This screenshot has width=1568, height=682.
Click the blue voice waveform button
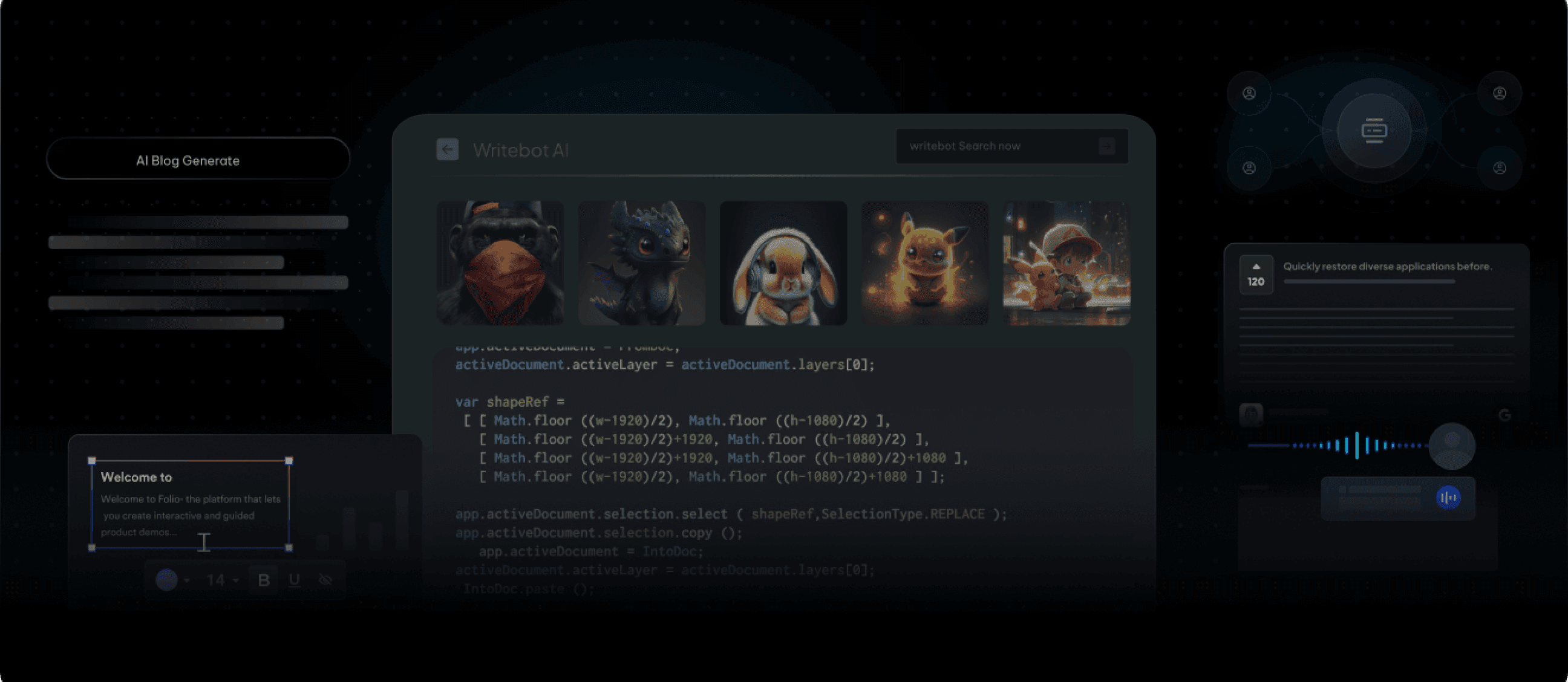point(1448,498)
